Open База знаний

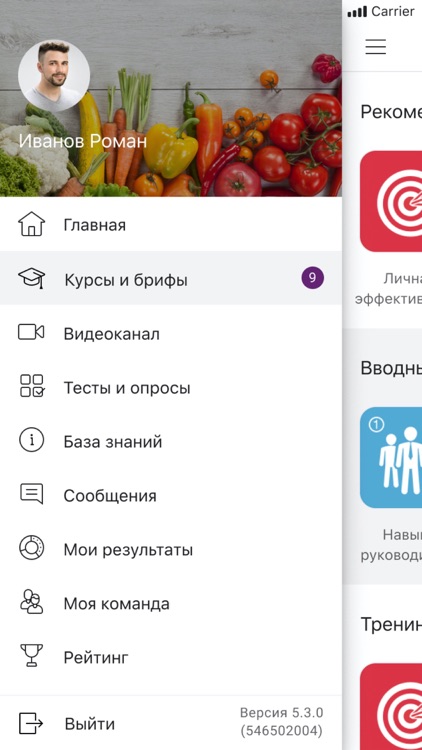click(x=171, y=441)
